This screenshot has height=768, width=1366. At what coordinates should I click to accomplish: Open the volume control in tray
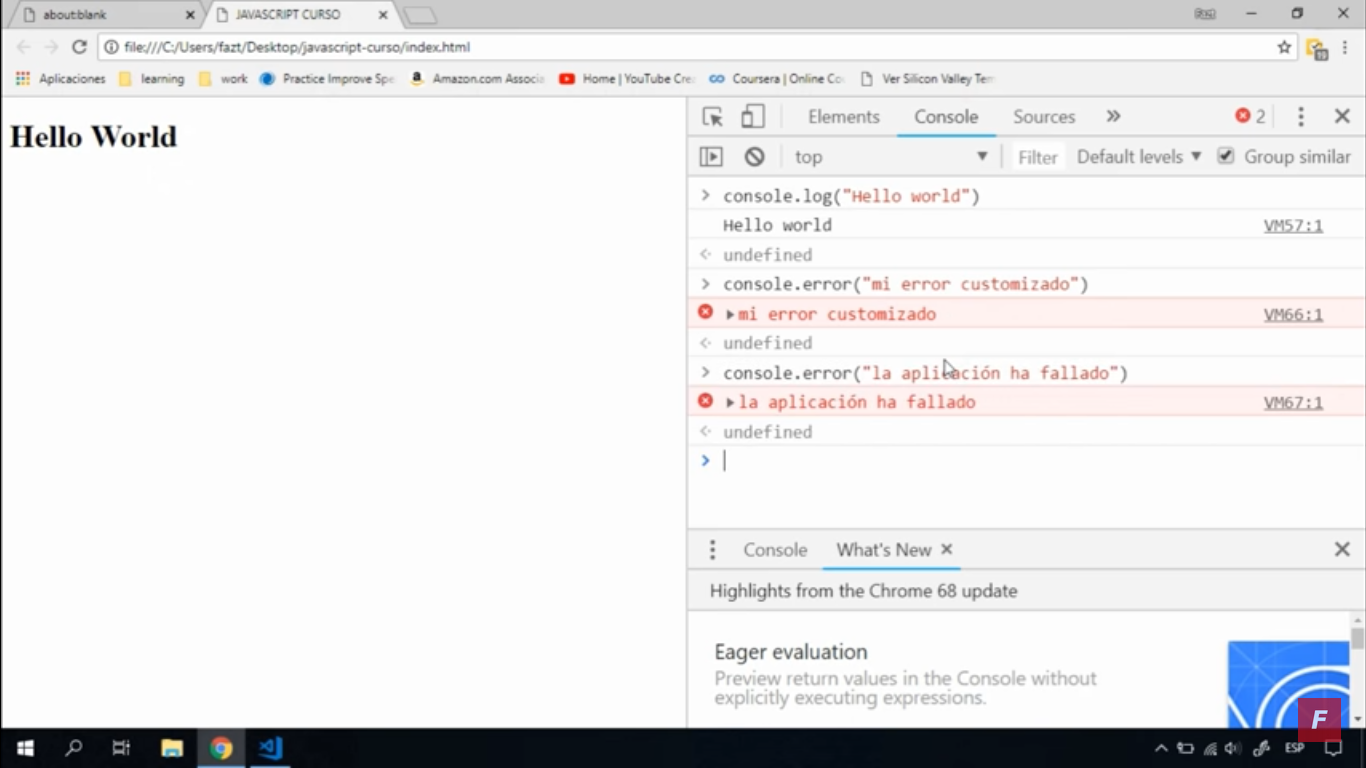click(1232, 748)
